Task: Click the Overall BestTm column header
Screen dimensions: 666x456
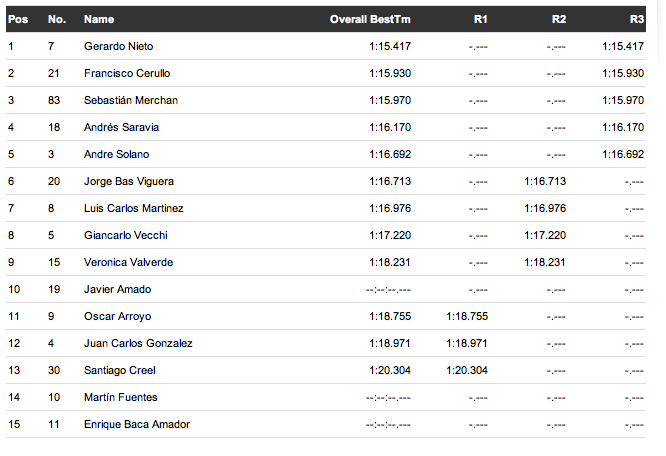Action: click(370, 19)
